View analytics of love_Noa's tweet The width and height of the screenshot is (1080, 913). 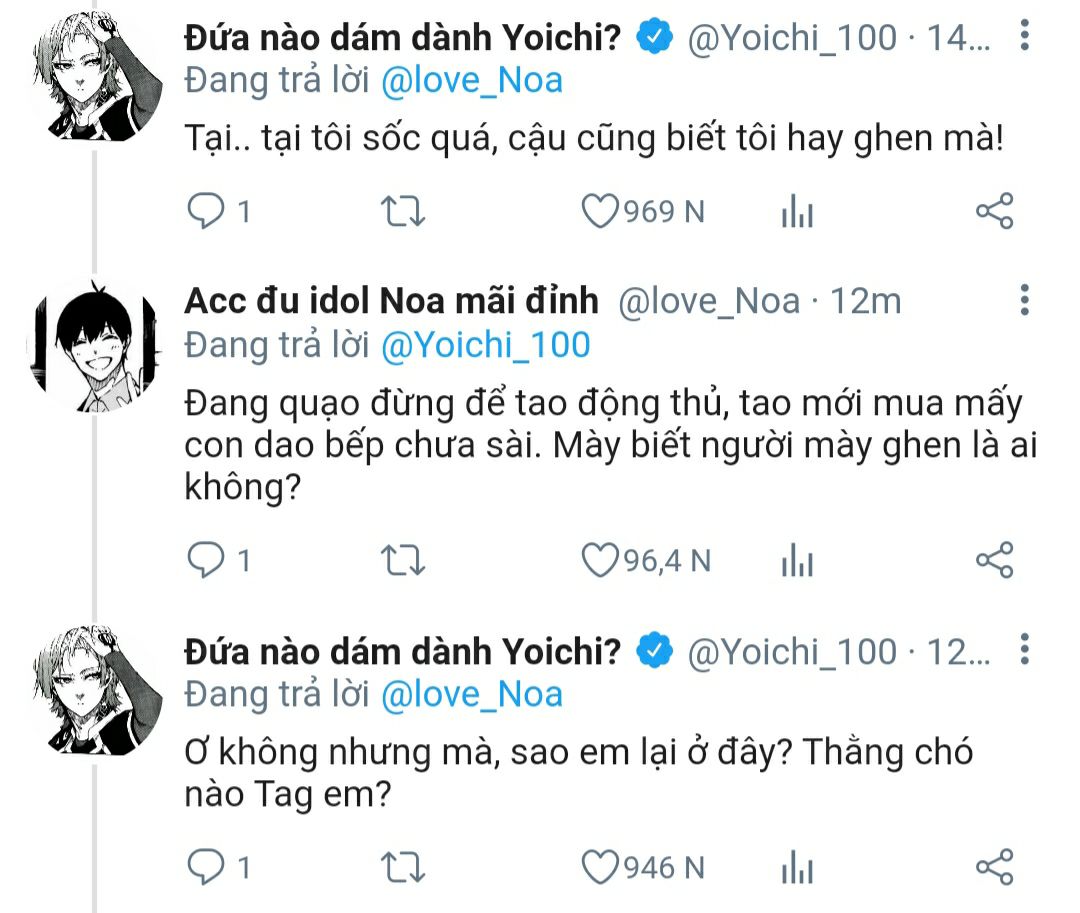[x=797, y=561]
